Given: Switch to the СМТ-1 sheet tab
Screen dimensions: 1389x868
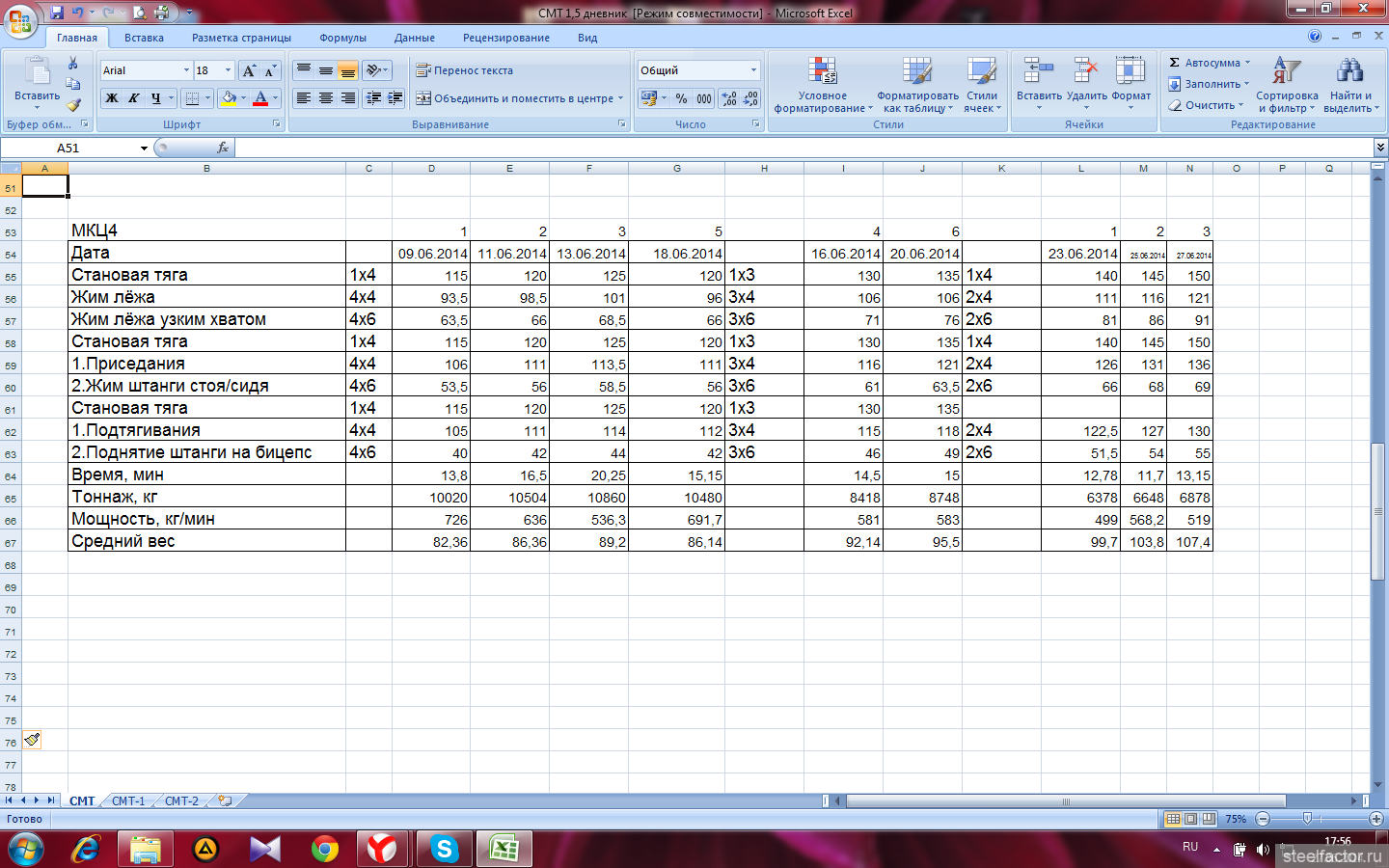Looking at the screenshot, I should 128,801.
